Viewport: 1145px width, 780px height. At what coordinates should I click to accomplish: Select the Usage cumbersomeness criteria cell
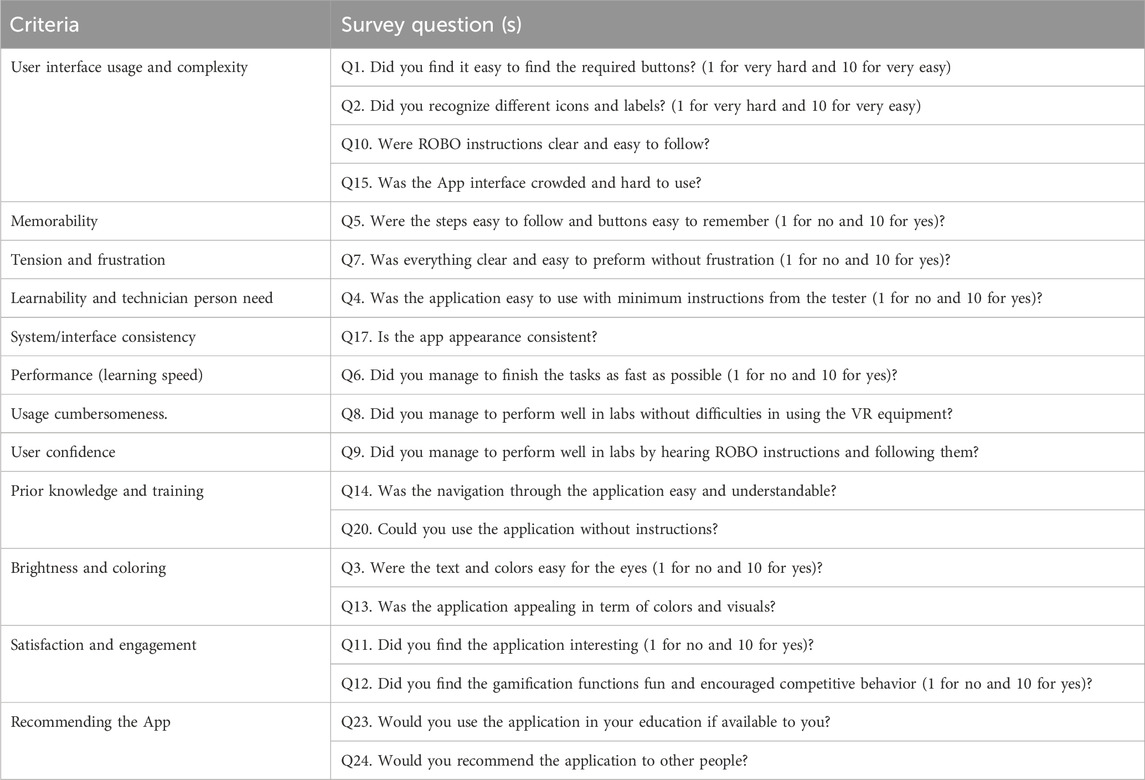[x=165, y=413]
